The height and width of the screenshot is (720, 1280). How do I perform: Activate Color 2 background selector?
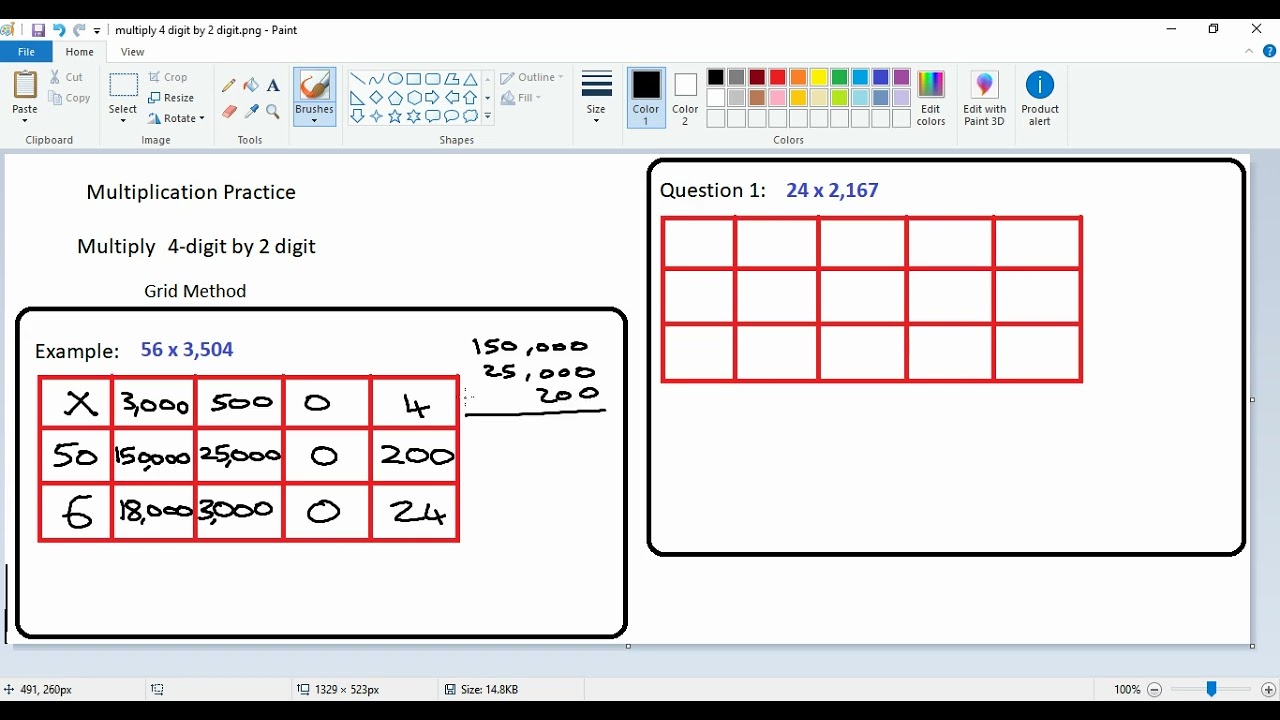tap(685, 98)
